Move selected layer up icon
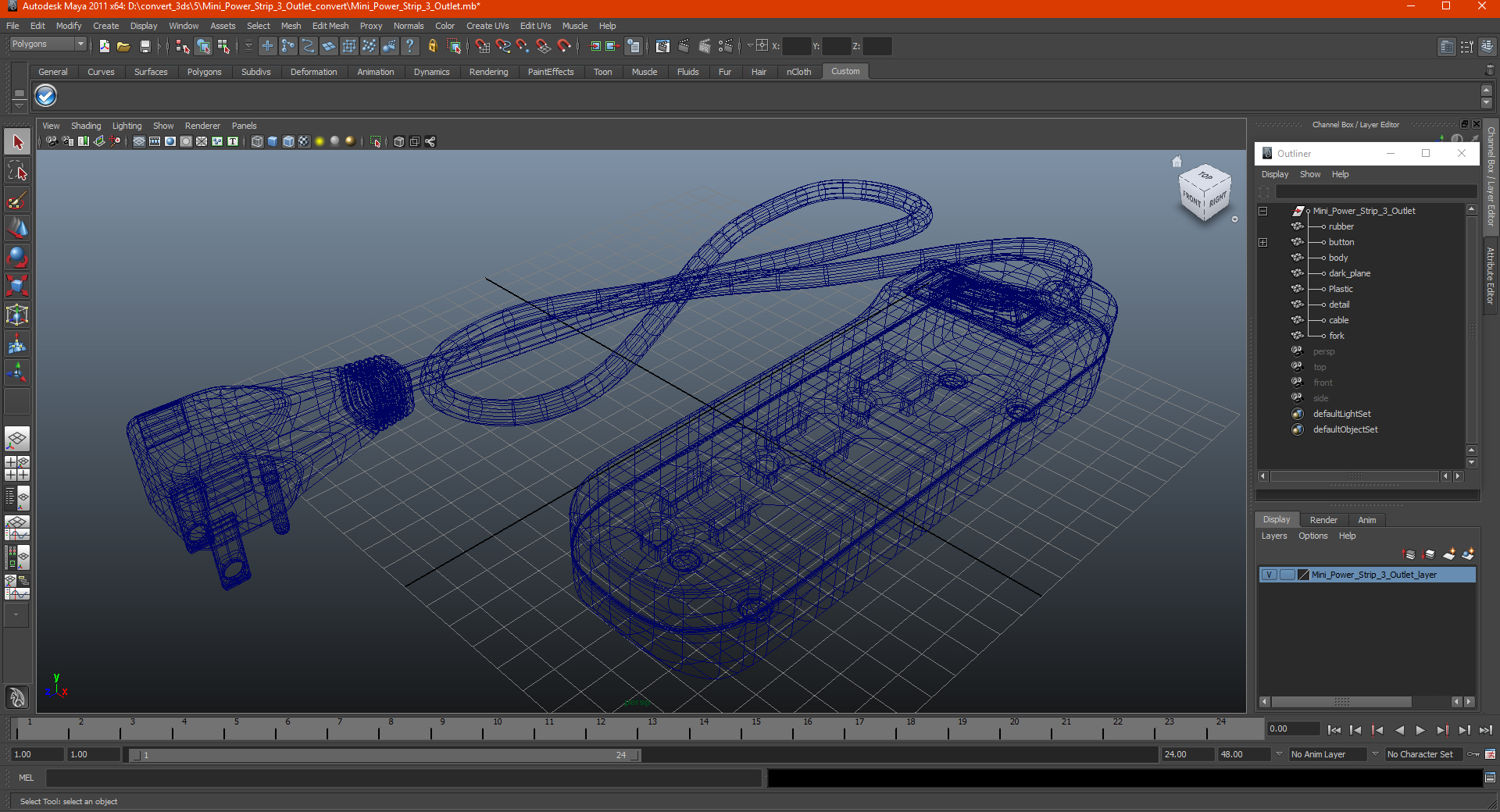Screen dimensions: 1500x812 (x=1409, y=554)
